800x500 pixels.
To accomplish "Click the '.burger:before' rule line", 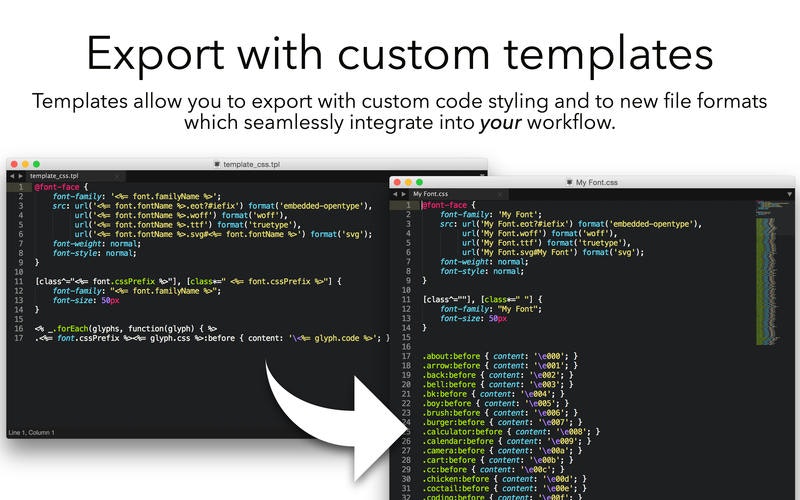I will pyautogui.click(x=502, y=422).
